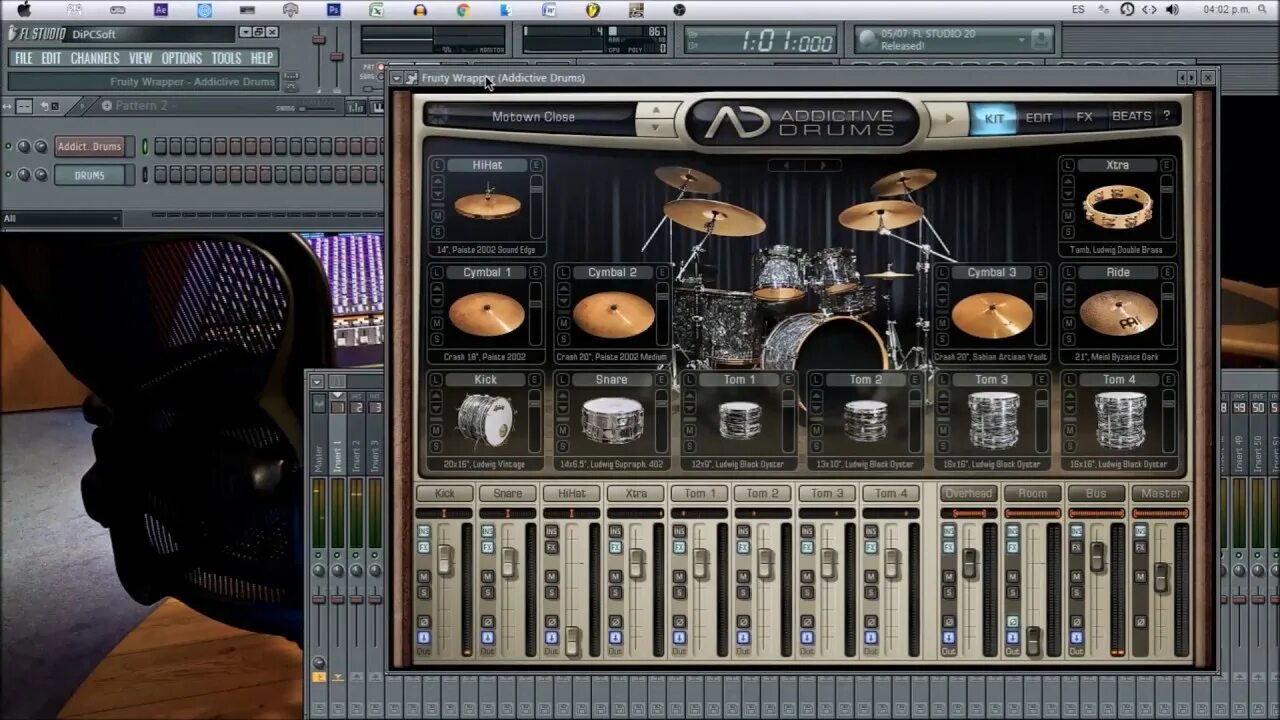Open HiHat edit with its E button

point(537,165)
